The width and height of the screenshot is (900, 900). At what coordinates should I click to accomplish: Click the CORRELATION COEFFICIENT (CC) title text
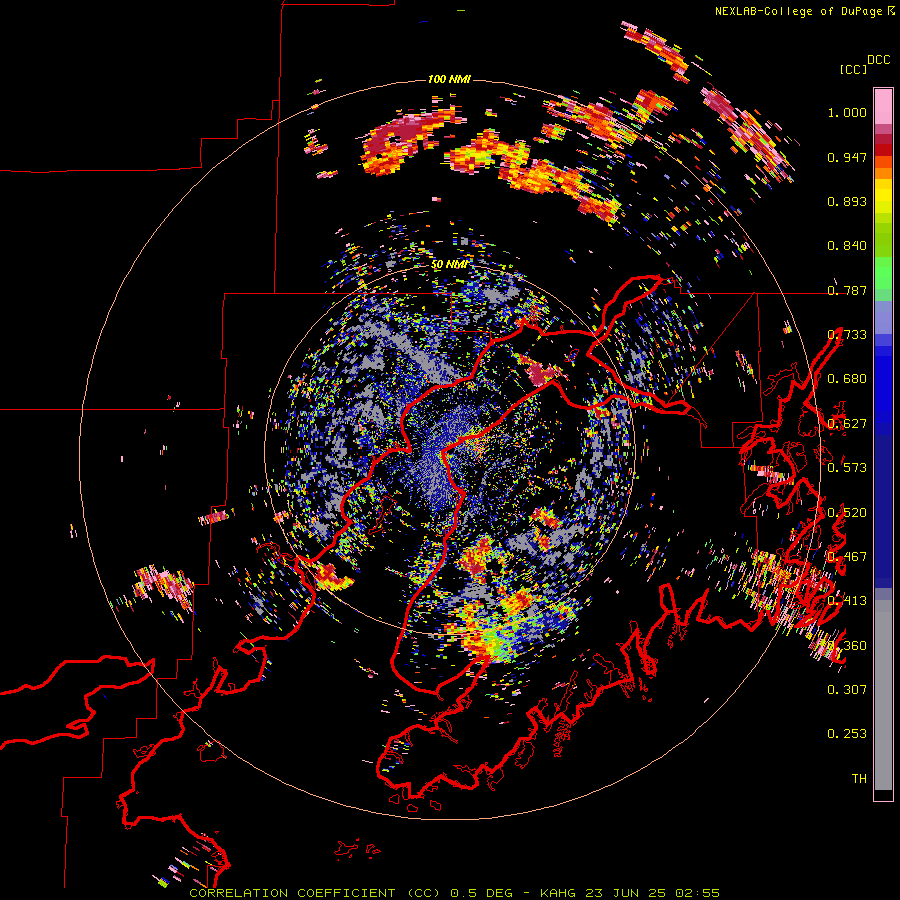tap(315, 893)
